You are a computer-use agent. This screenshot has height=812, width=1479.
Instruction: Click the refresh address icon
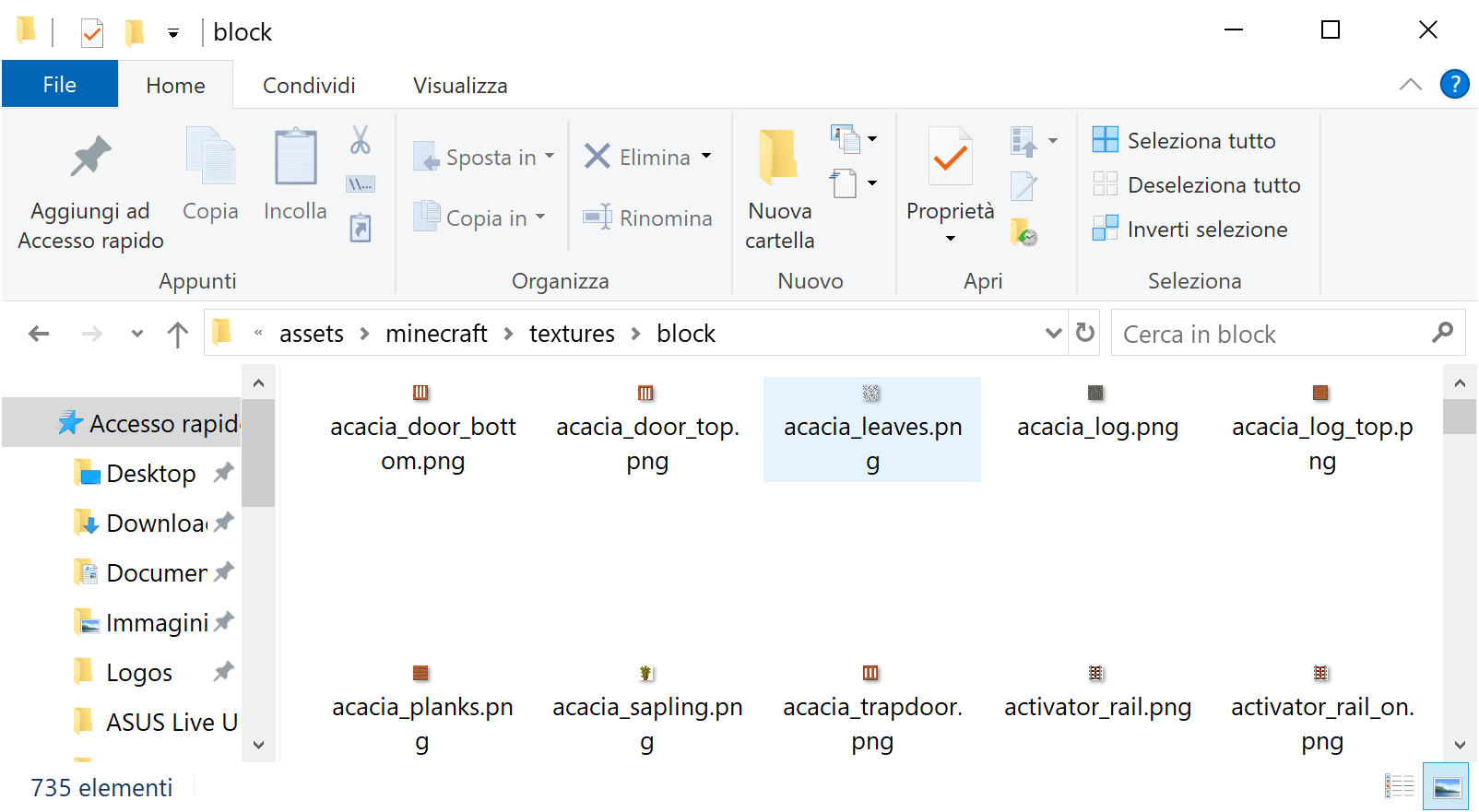[1085, 333]
